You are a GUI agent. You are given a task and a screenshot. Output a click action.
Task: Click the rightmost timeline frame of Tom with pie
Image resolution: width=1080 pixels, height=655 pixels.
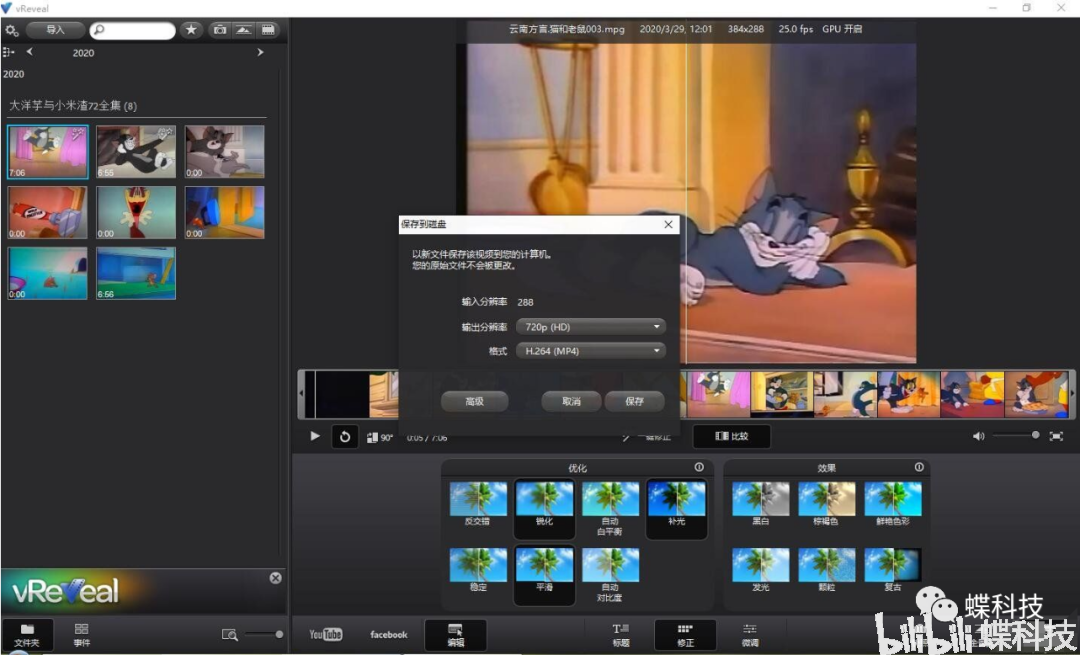click(1036, 394)
